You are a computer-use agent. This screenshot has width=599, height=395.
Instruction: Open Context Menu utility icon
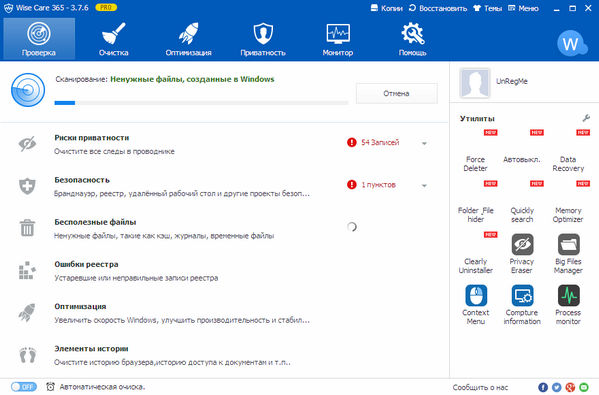click(x=476, y=295)
